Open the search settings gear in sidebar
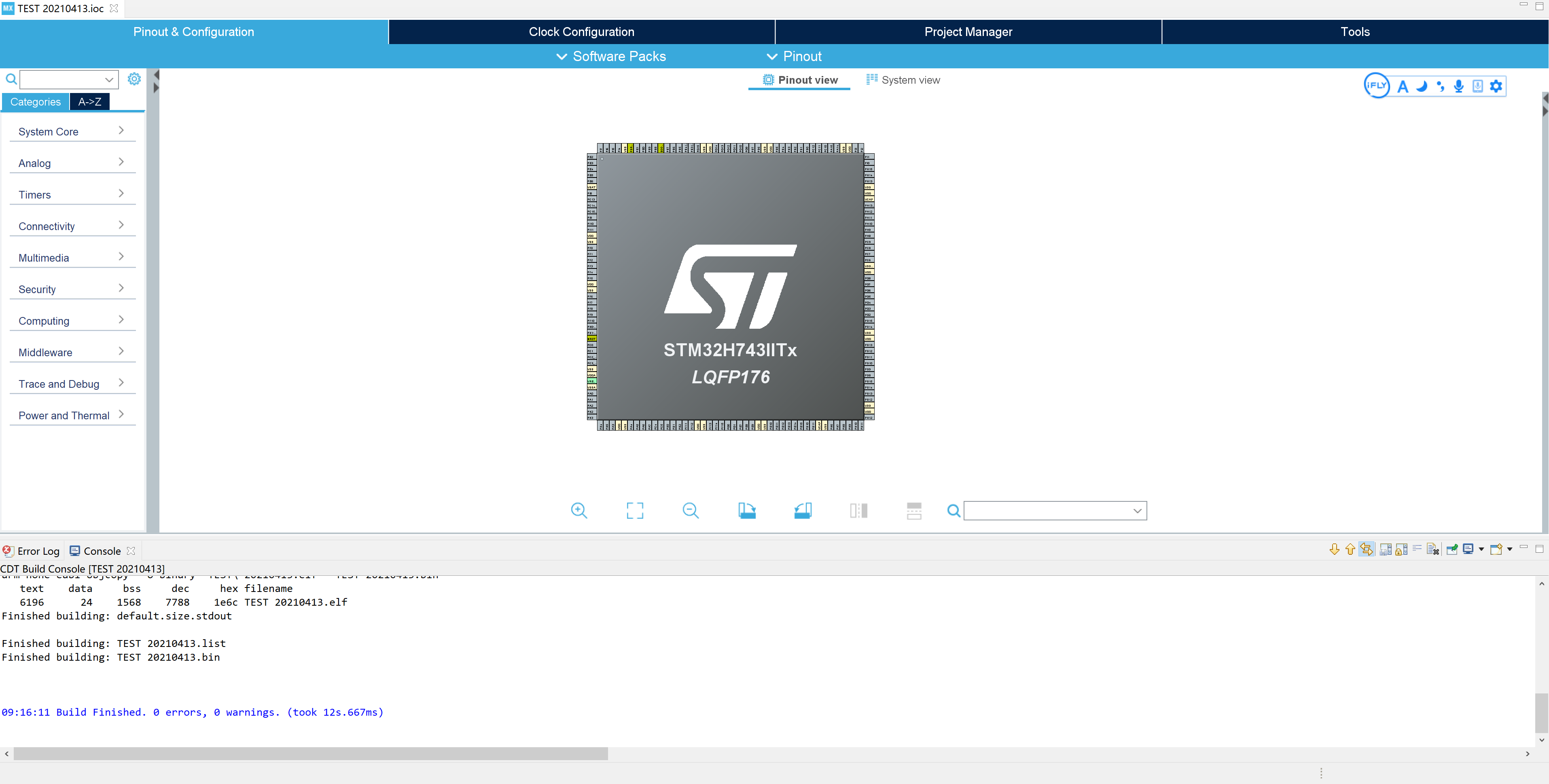Screen dimensions: 1549x784 tap(134, 78)
